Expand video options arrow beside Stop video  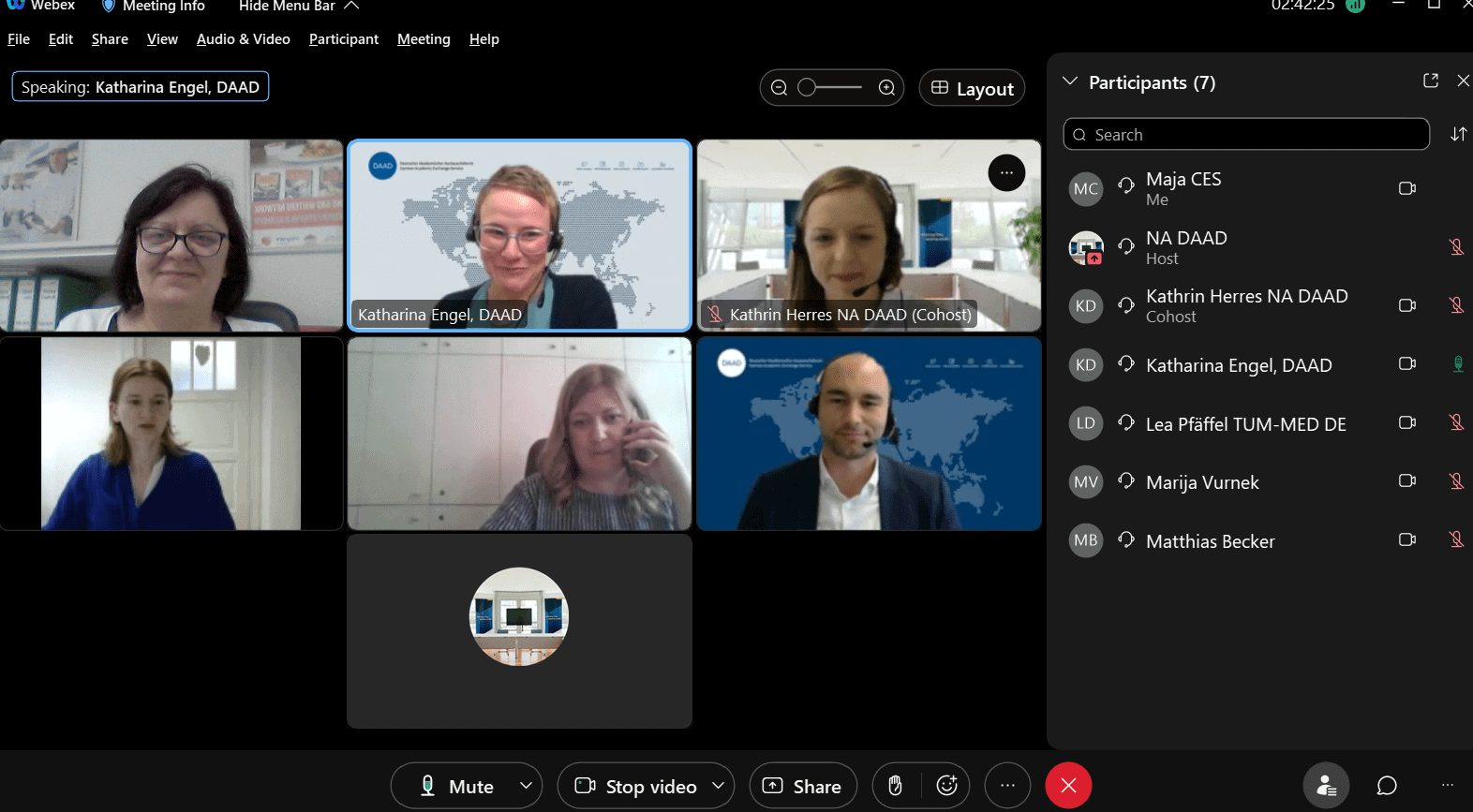pyautogui.click(x=718, y=786)
